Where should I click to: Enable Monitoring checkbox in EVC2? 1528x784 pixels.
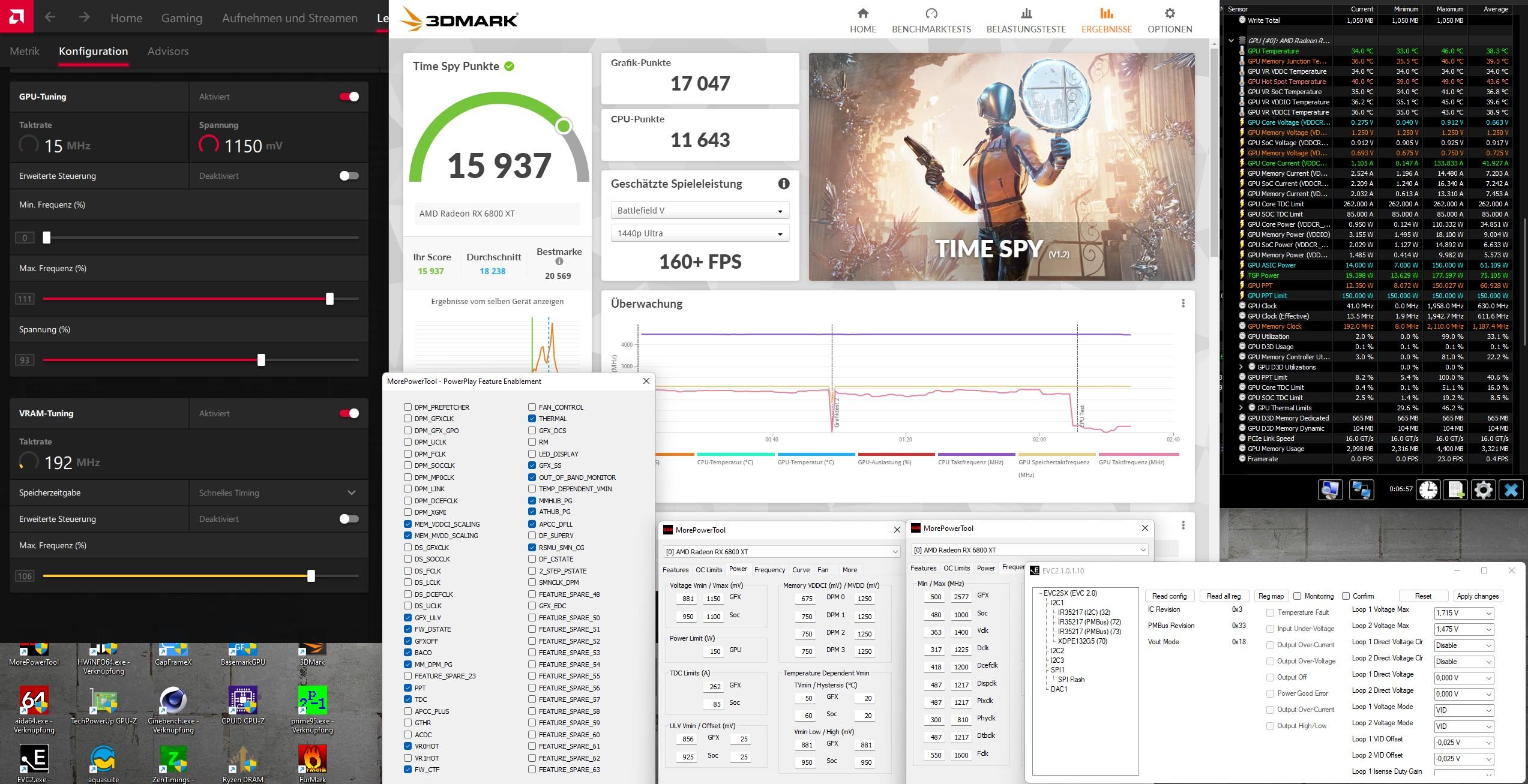(x=1298, y=596)
